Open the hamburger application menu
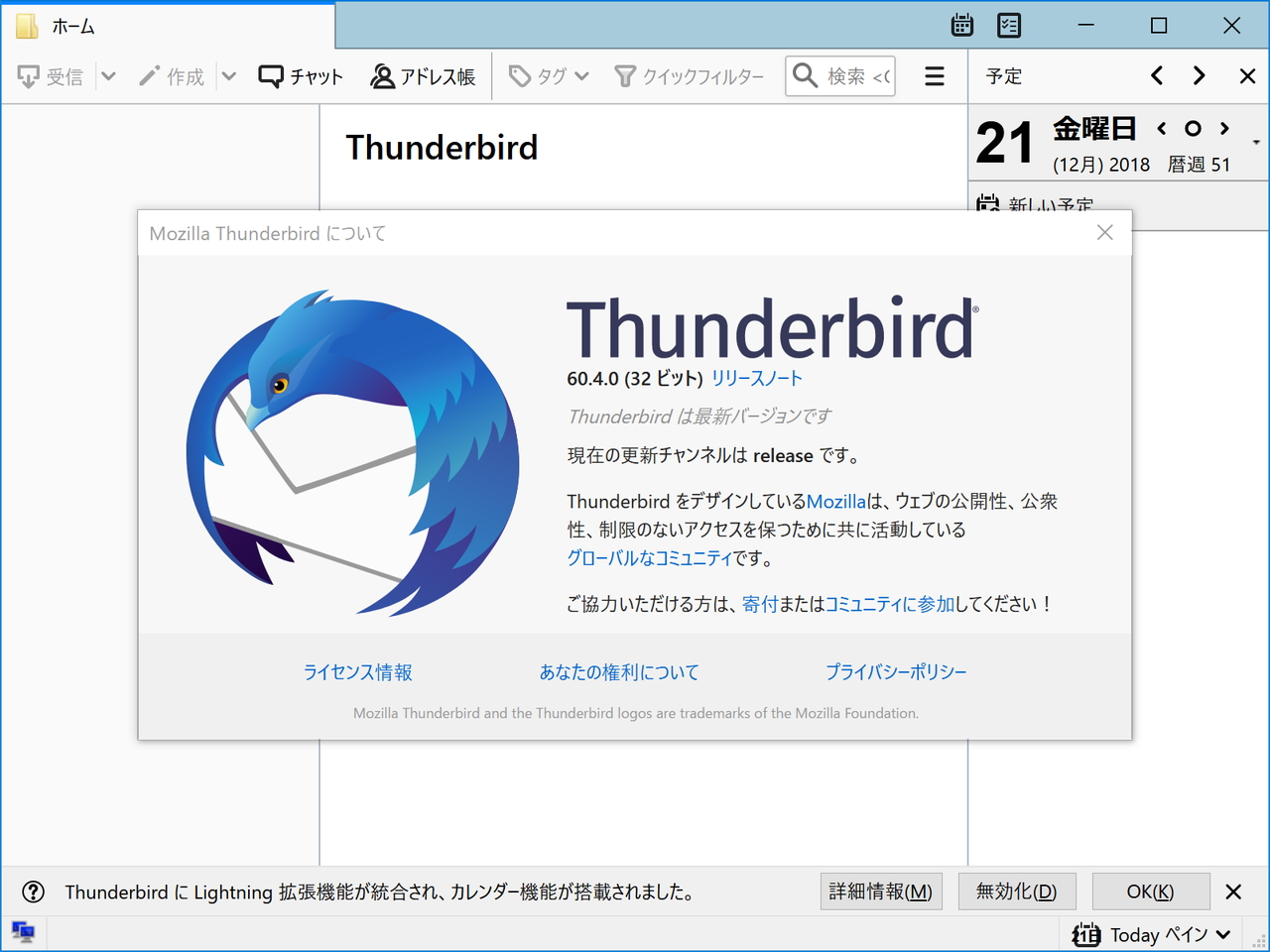The height and width of the screenshot is (952, 1270). point(934,75)
